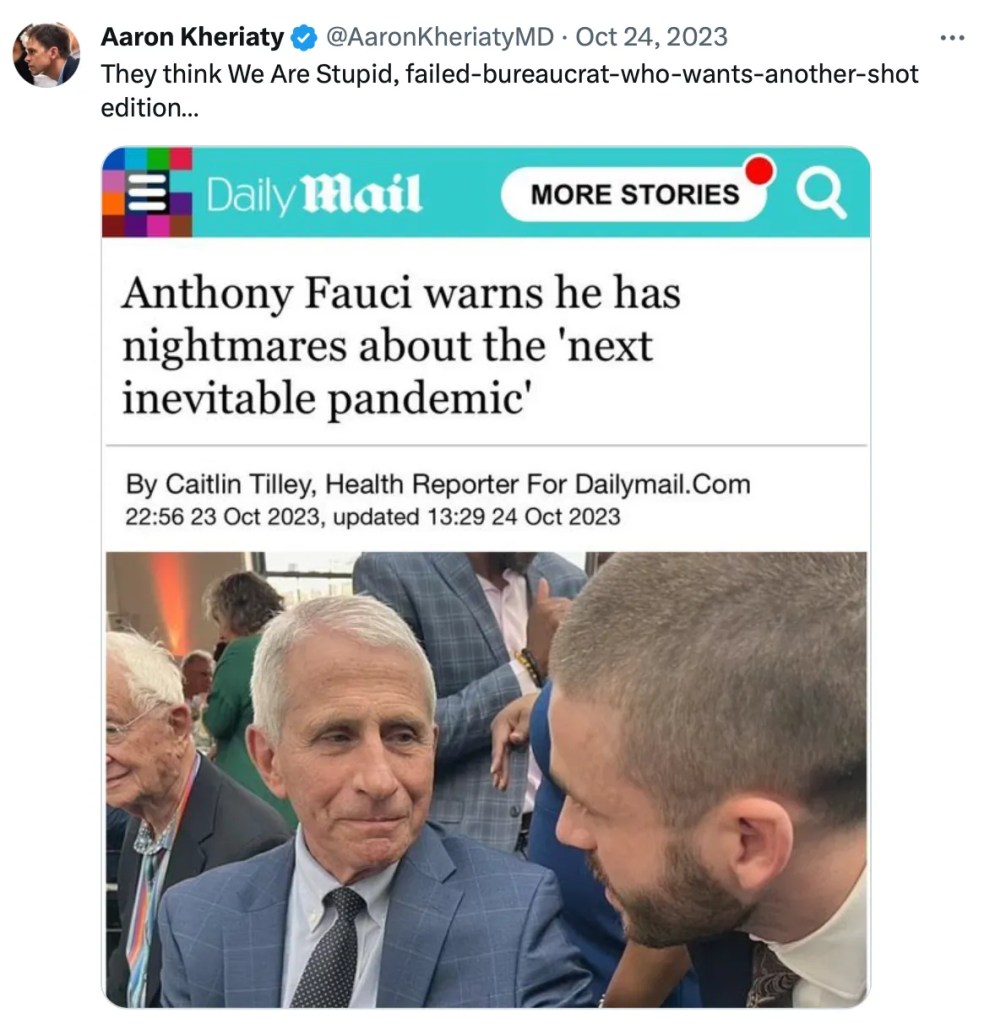Click the Caitlin Tilley byline
This screenshot has width=995, height=1023.
tap(438, 484)
